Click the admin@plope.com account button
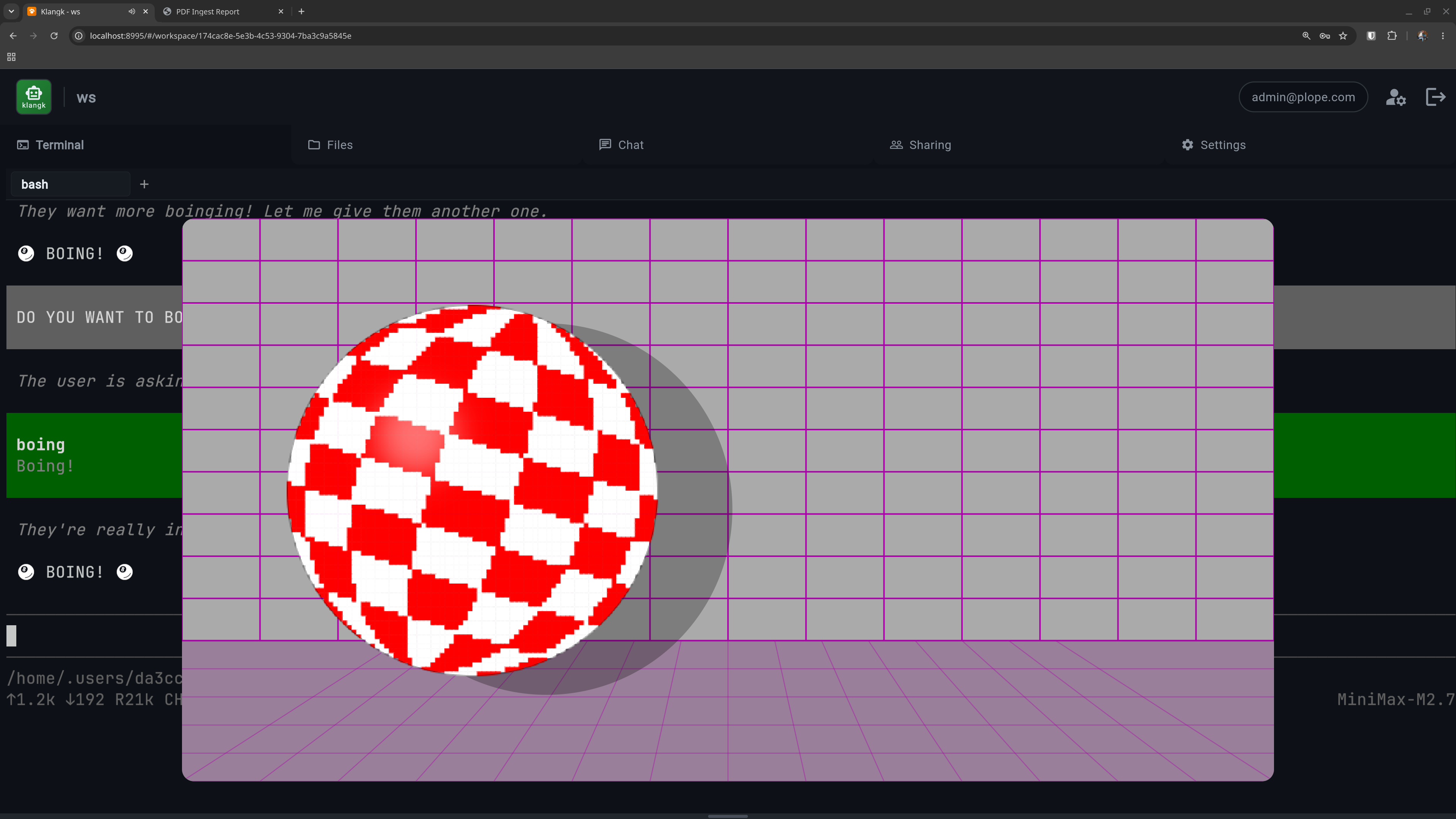 point(1303,97)
